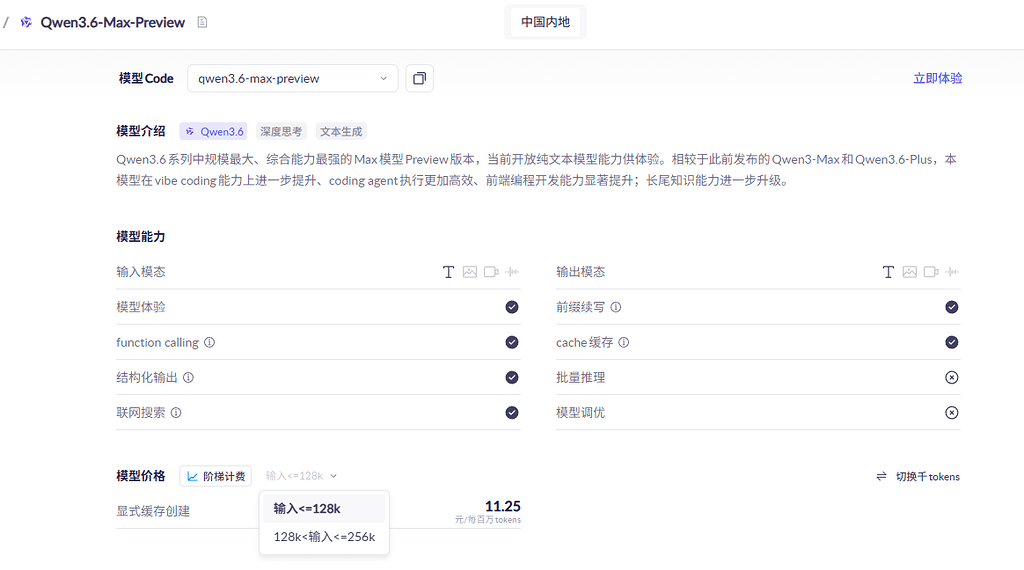Click the image icon in the 输出模态 row
This screenshot has height=570, width=1024.
coord(910,272)
